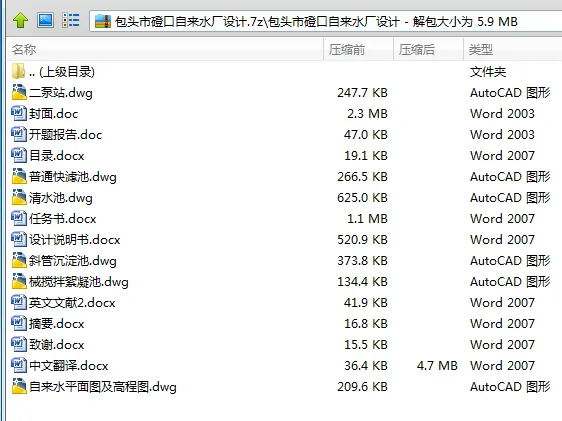Click the 4.7 MB compressed size value
562x421 pixels.
[437, 366]
